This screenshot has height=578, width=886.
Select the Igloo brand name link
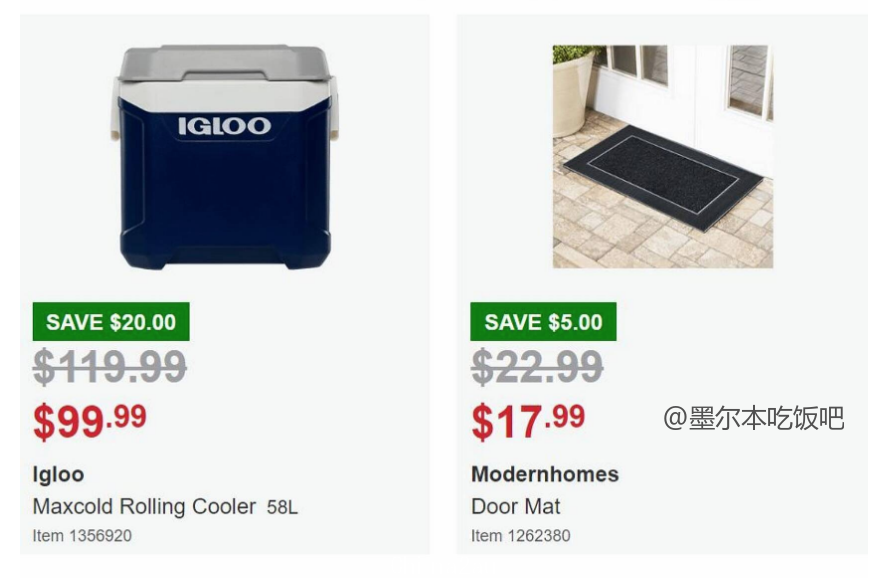tap(58, 474)
